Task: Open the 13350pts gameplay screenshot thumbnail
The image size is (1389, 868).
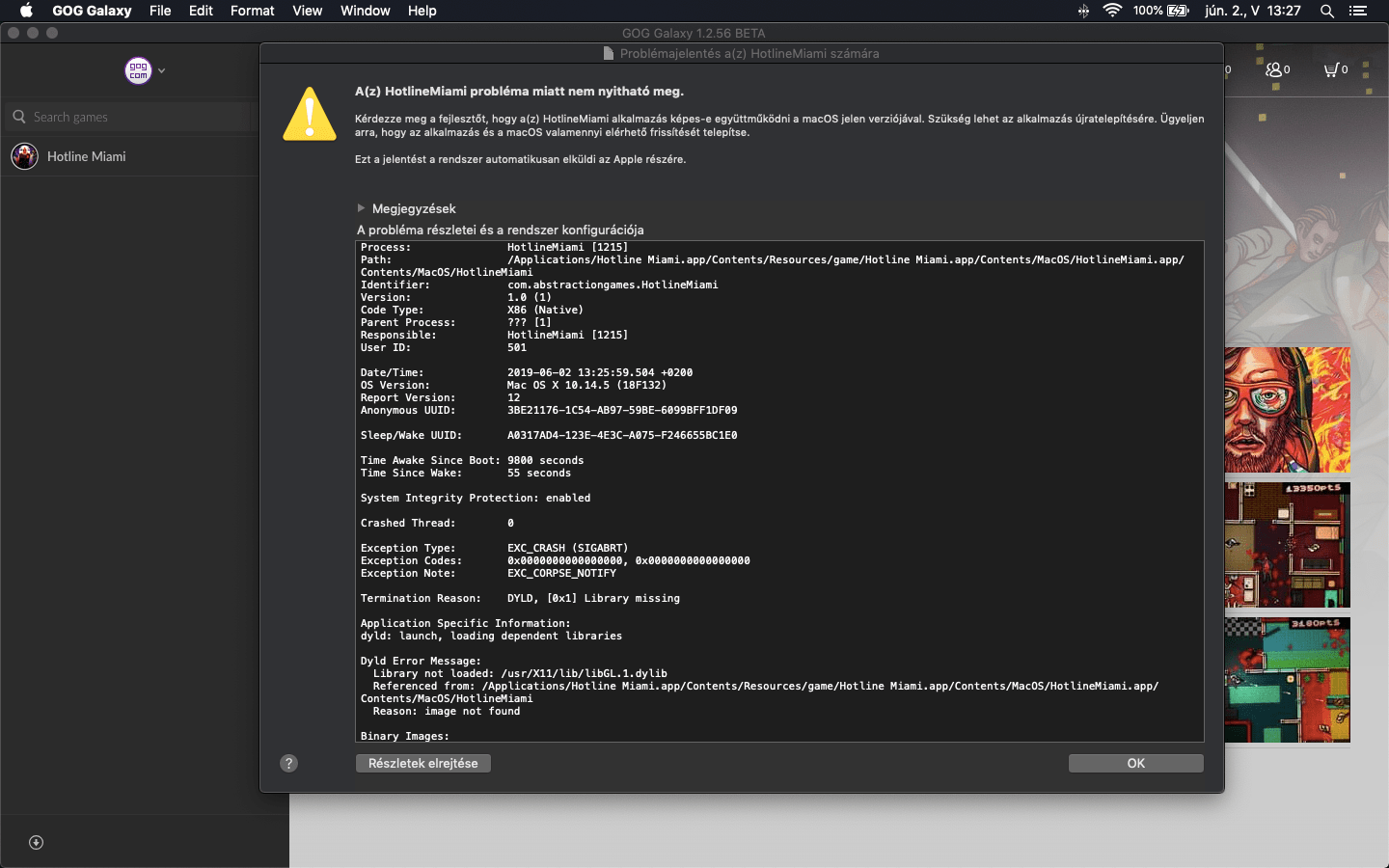Action: coord(1288,545)
